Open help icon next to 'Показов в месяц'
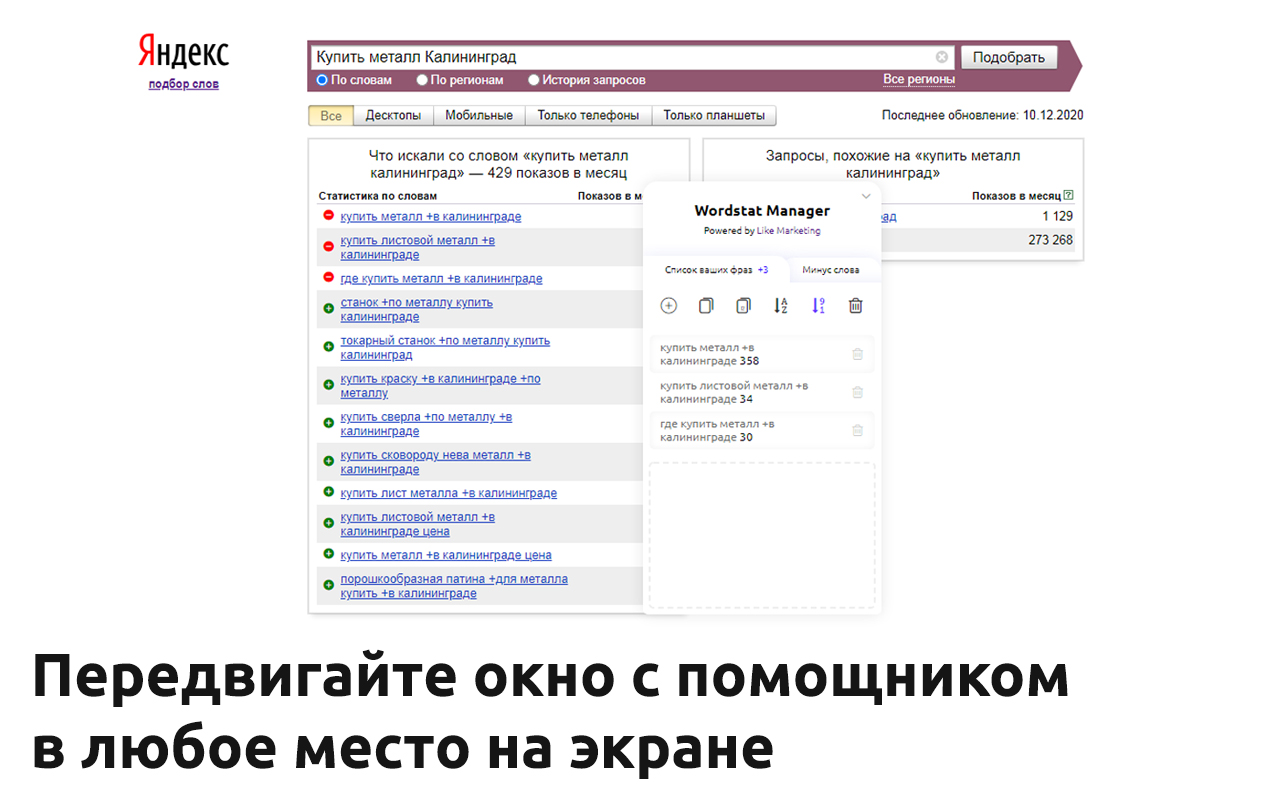1280x800 pixels. (x=1069, y=196)
